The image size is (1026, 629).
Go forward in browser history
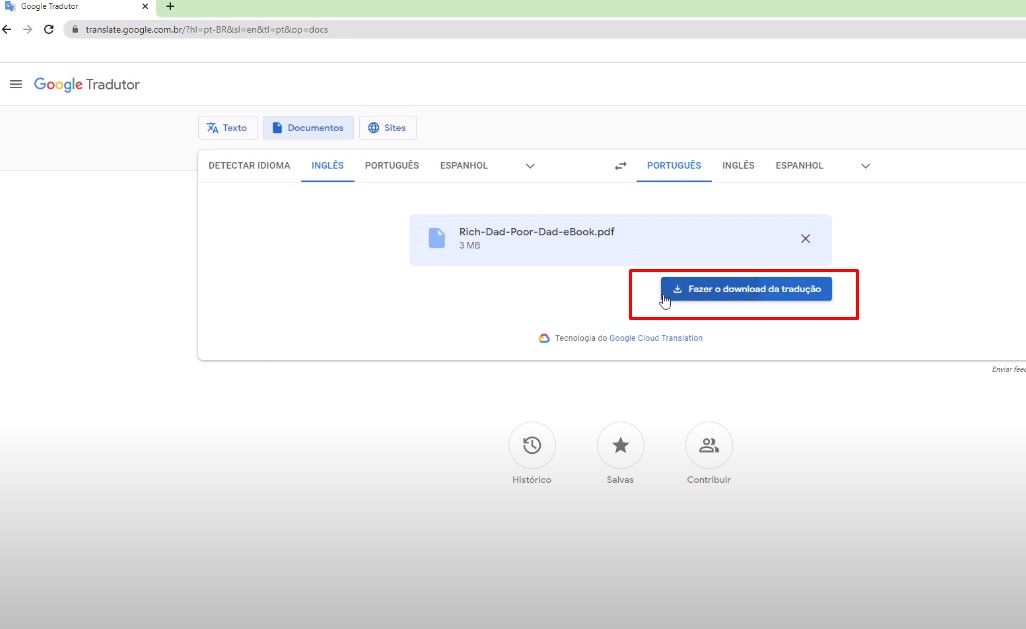click(x=27, y=29)
